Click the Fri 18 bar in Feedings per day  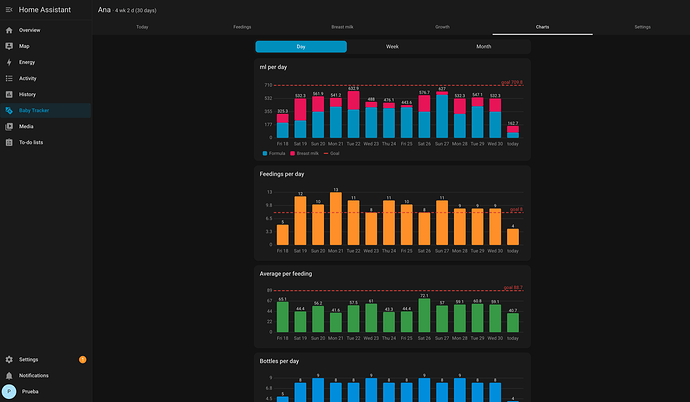(283, 235)
